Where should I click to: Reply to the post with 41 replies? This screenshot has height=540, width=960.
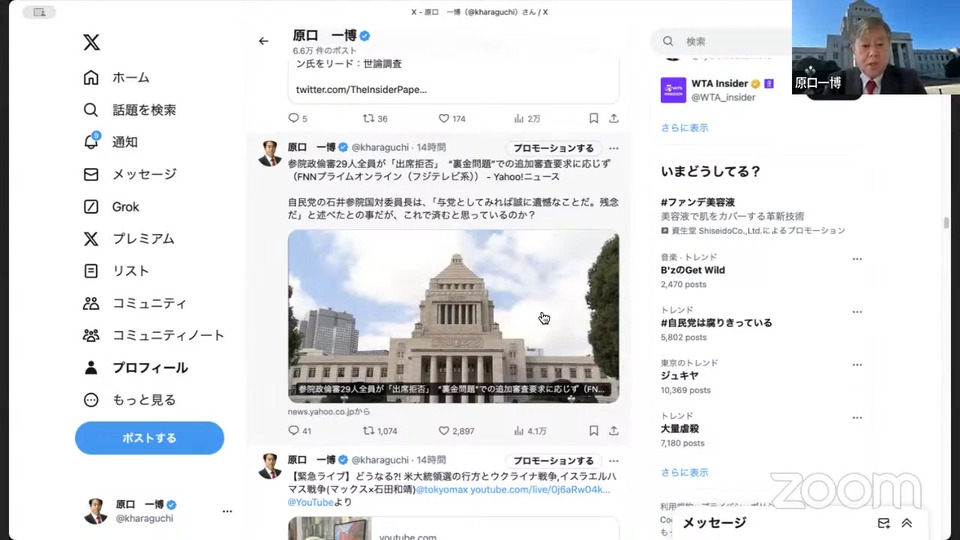tap(299, 431)
